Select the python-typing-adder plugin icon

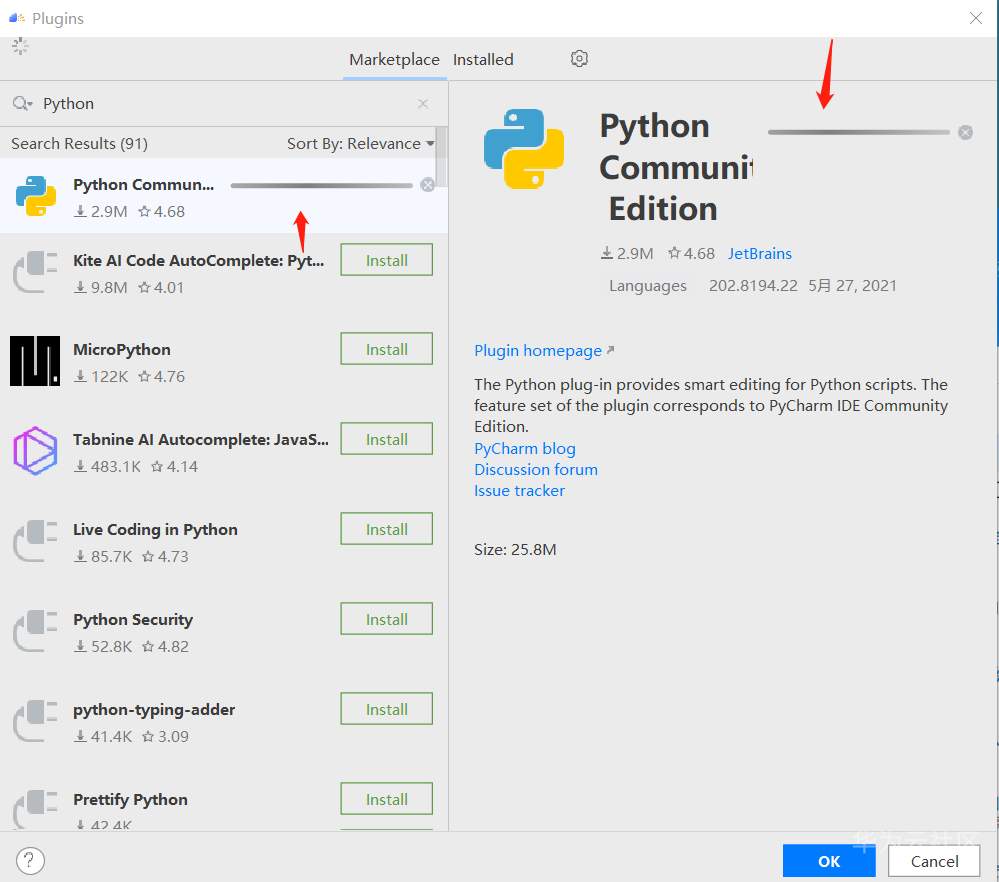click(x=36, y=721)
